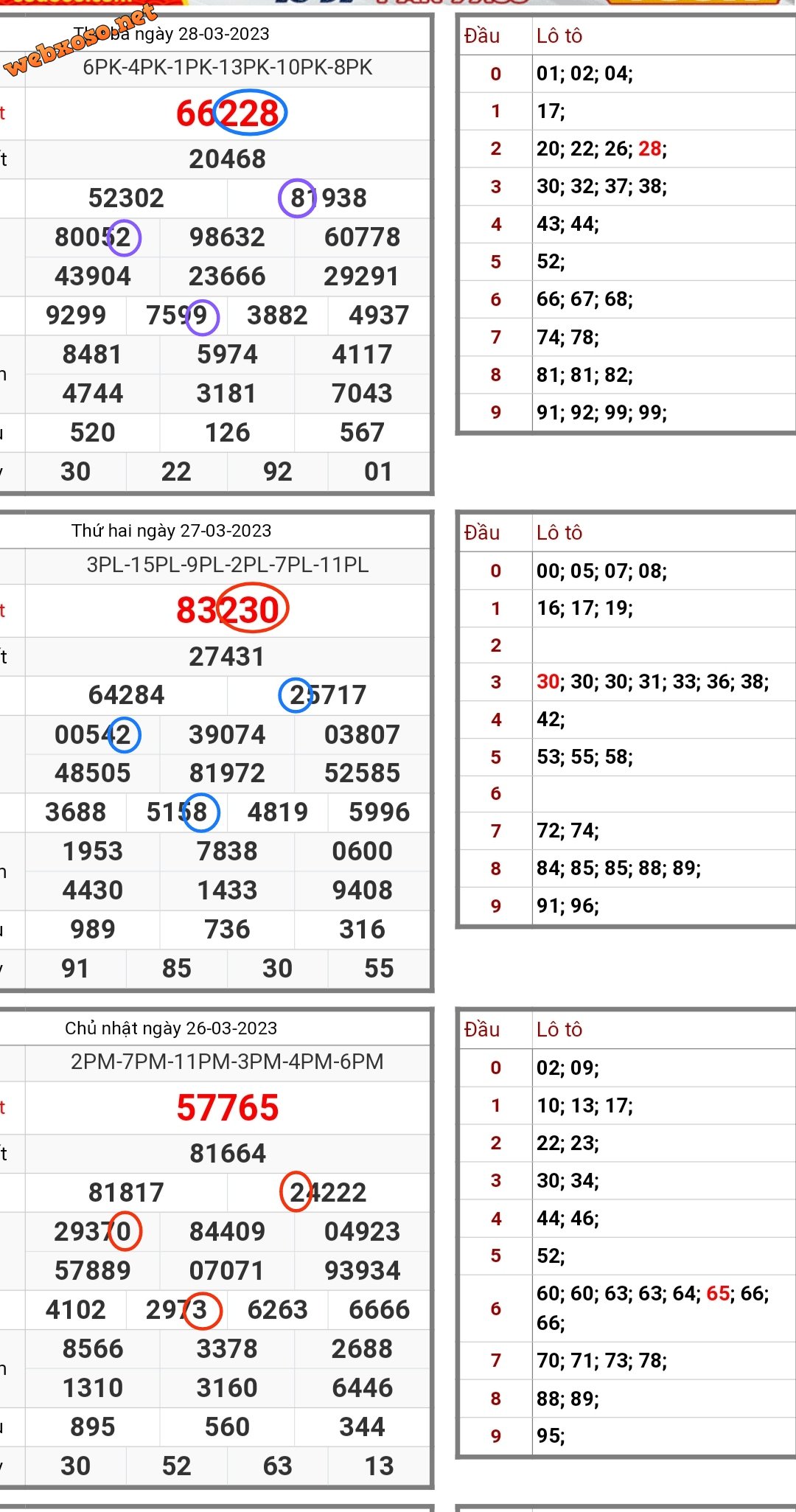Select the result number 57889

(93, 1271)
